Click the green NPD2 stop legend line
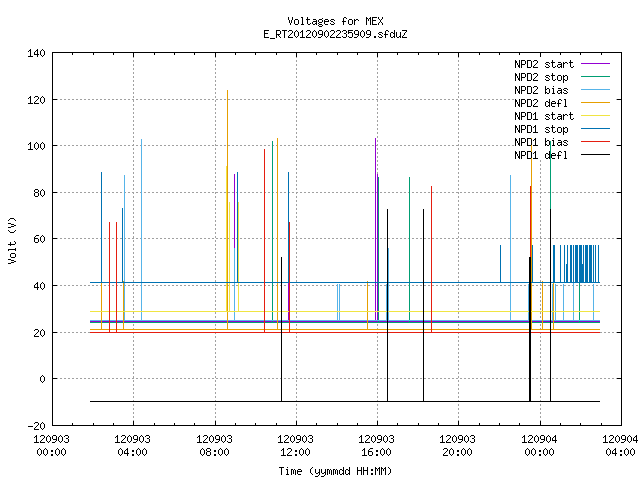The width and height of the screenshot is (640, 480). 596,76
